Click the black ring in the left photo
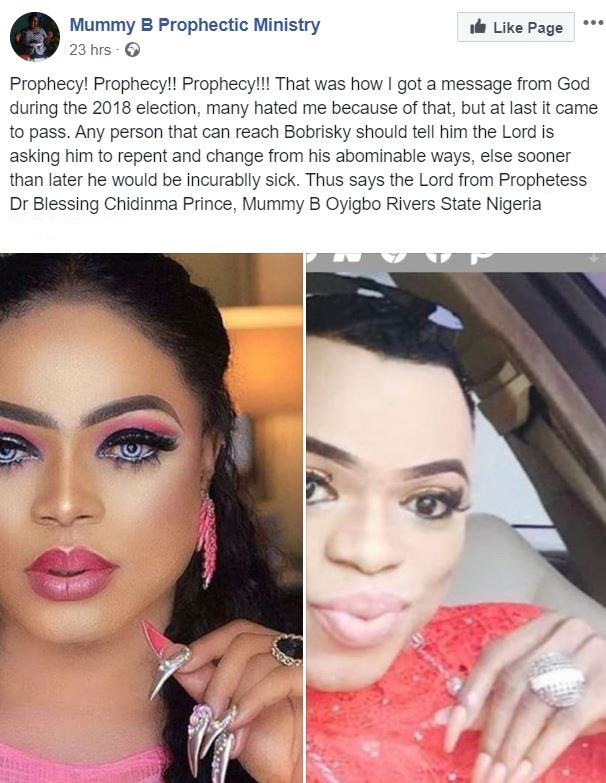Image resolution: width=606 pixels, height=783 pixels. coord(287,649)
